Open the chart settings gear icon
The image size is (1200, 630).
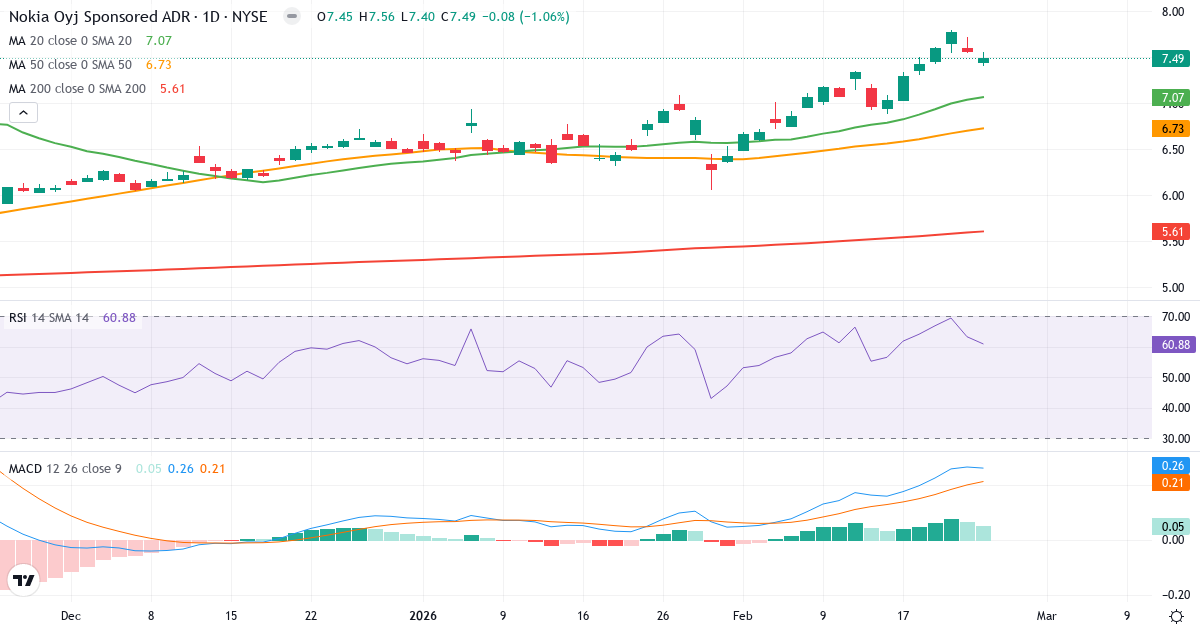1177,618
